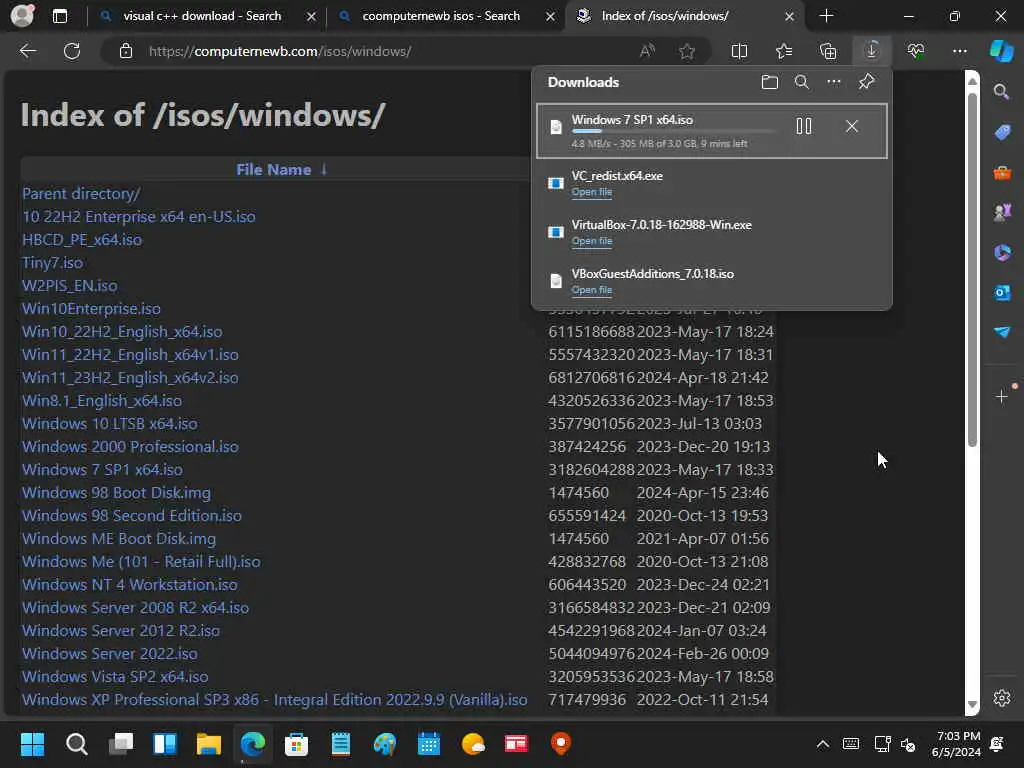
Task: Pin the Downloads panel
Action: 866,82
